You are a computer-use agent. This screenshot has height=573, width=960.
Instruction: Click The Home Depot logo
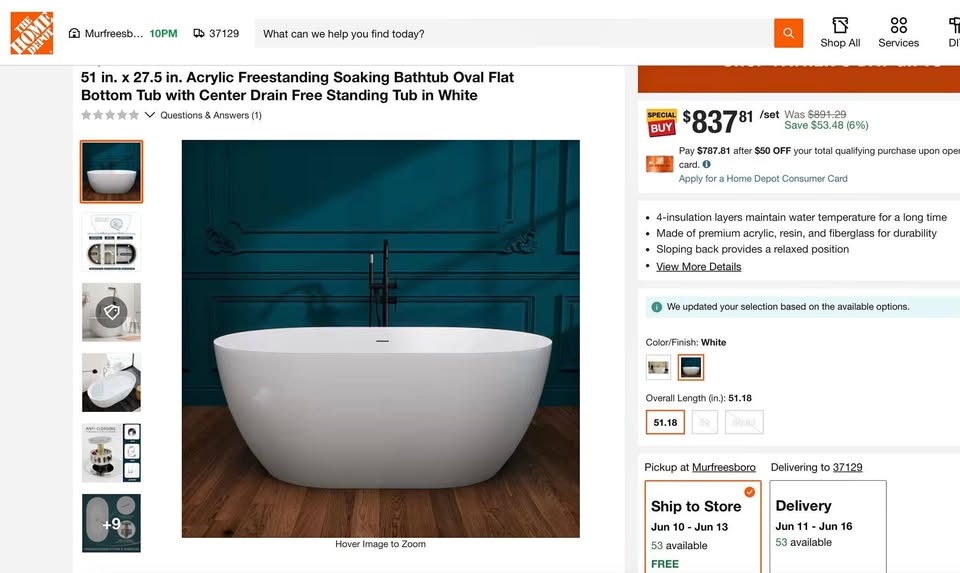coord(32,33)
